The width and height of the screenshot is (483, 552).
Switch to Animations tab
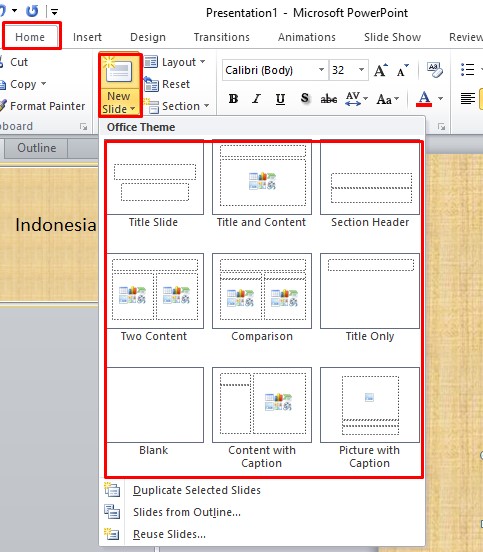coord(307,37)
